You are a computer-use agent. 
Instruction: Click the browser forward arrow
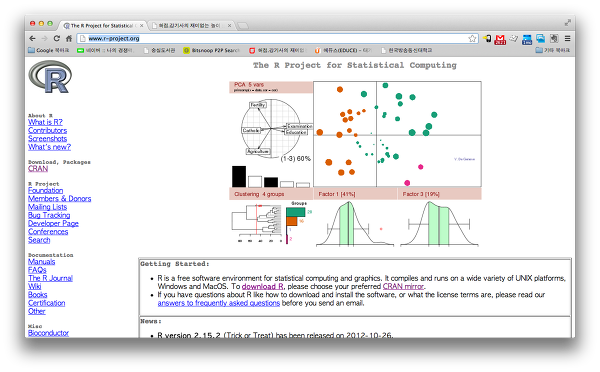tap(44, 38)
